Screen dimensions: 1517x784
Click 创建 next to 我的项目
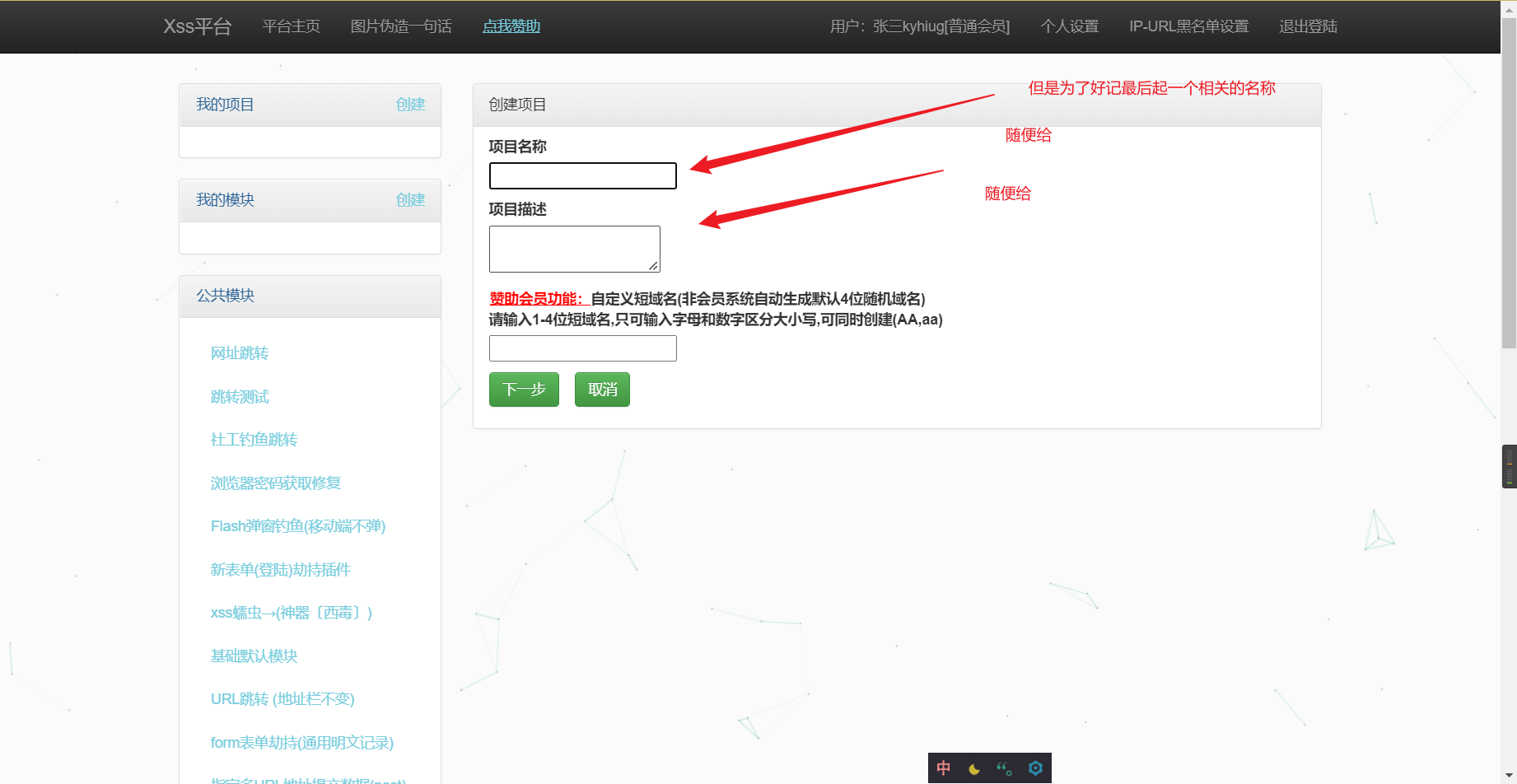point(410,104)
